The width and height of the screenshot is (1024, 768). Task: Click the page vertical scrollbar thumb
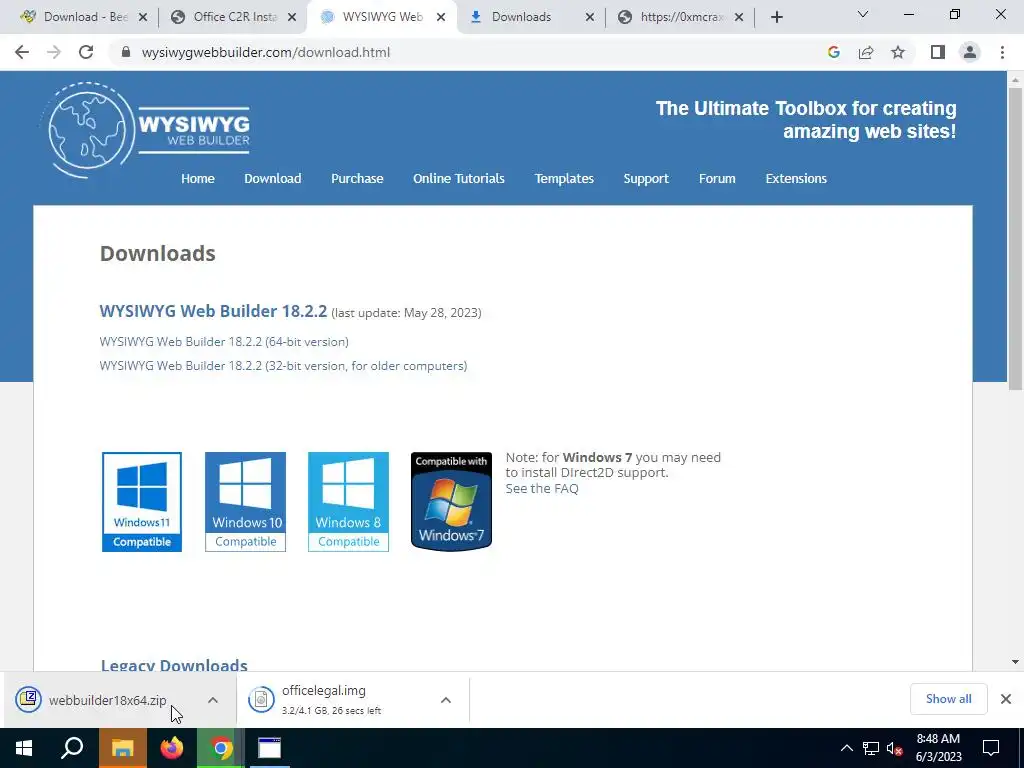[1015, 238]
